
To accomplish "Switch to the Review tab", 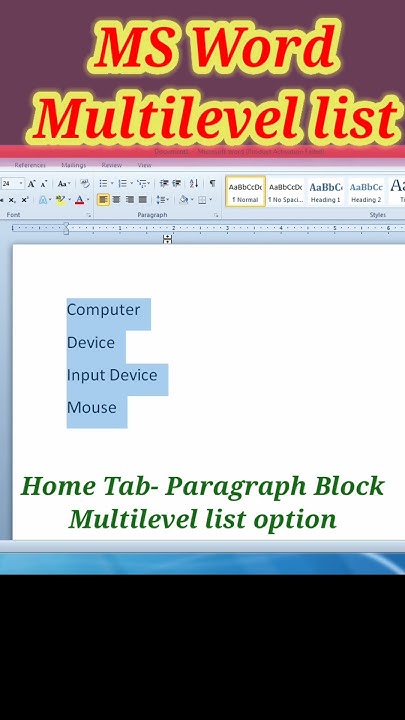I will point(112,165).
